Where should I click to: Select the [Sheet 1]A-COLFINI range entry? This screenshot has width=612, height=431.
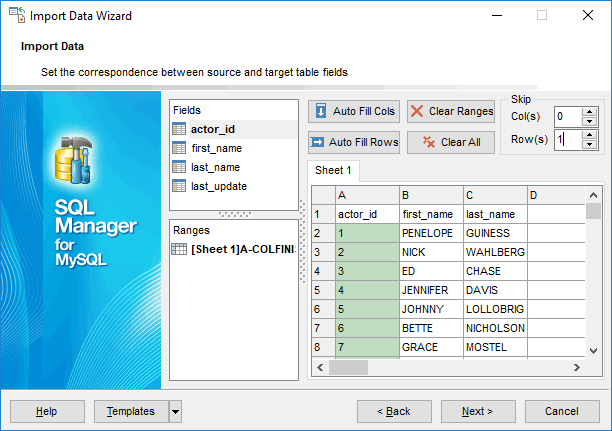(x=242, y=248)
